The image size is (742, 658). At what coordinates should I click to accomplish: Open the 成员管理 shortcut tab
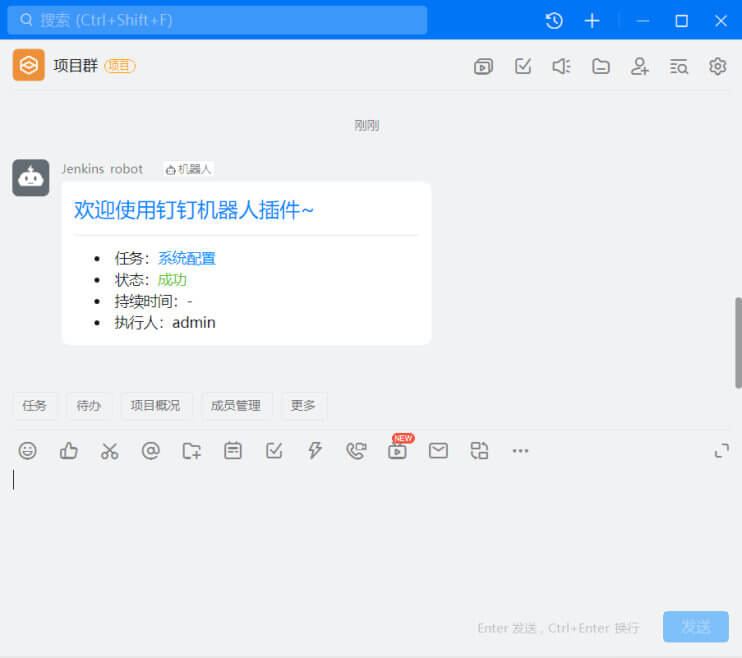[236, 406]
